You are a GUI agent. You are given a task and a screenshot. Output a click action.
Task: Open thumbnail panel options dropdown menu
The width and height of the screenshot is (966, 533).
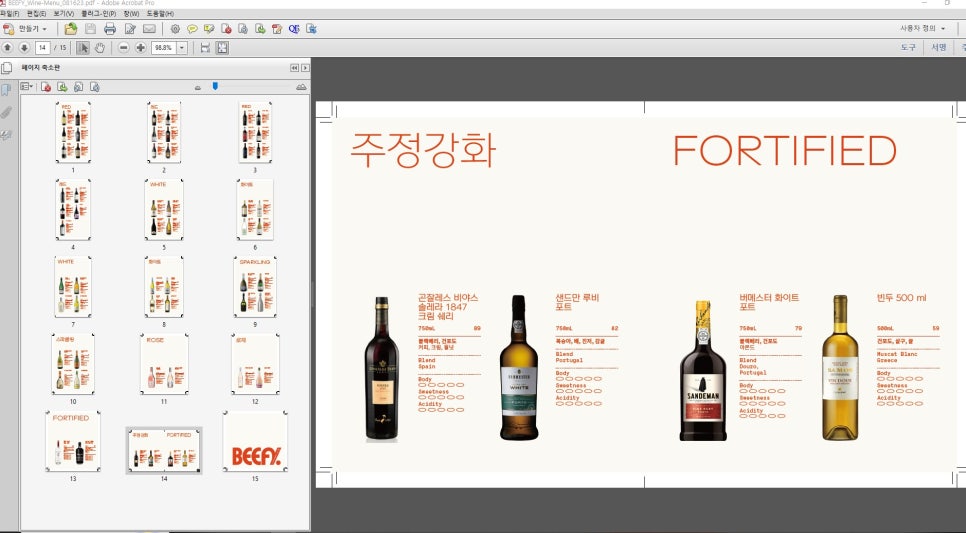click(x=26, y=87)
